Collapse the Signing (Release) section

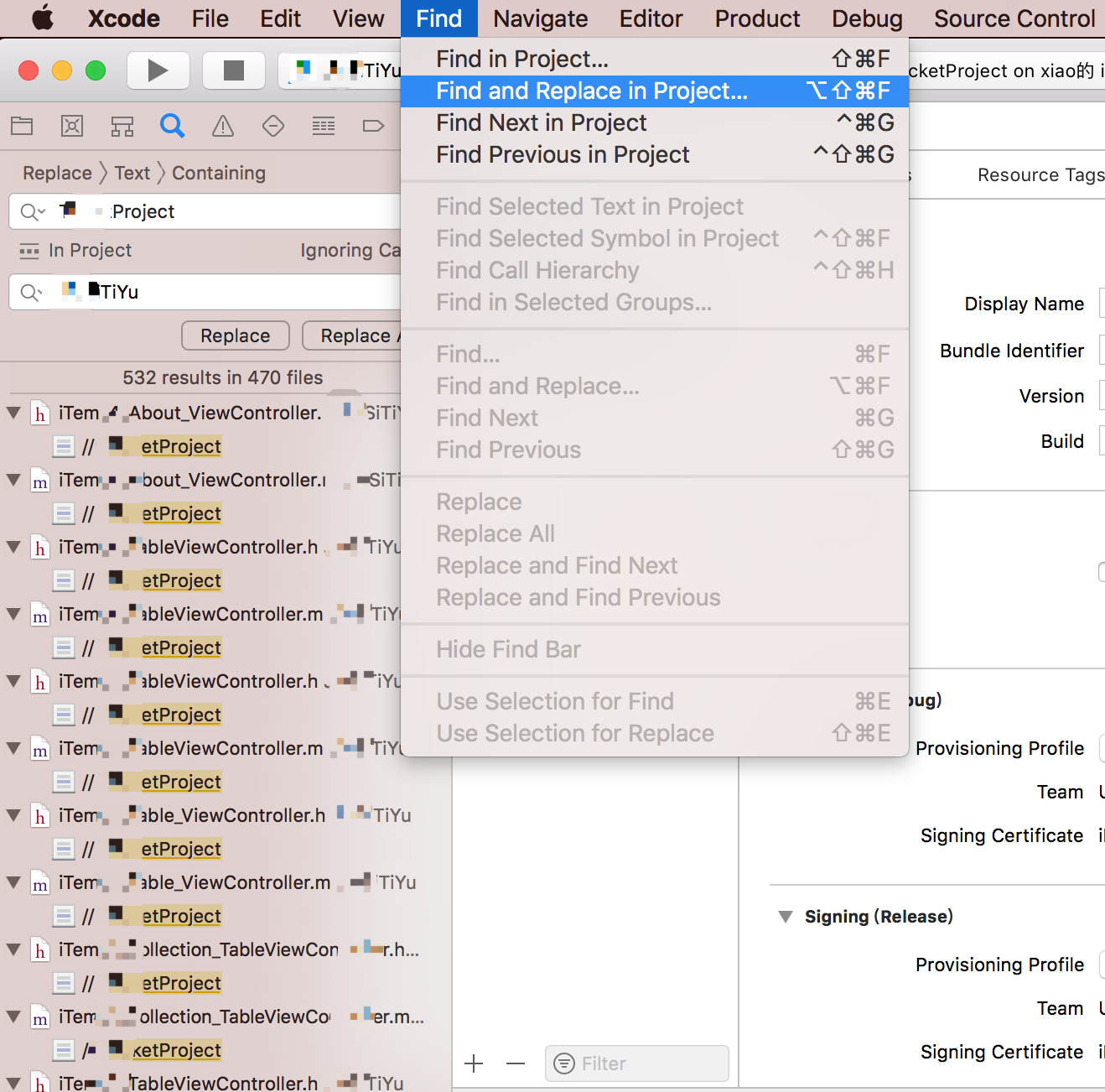[x=785, y=917]
